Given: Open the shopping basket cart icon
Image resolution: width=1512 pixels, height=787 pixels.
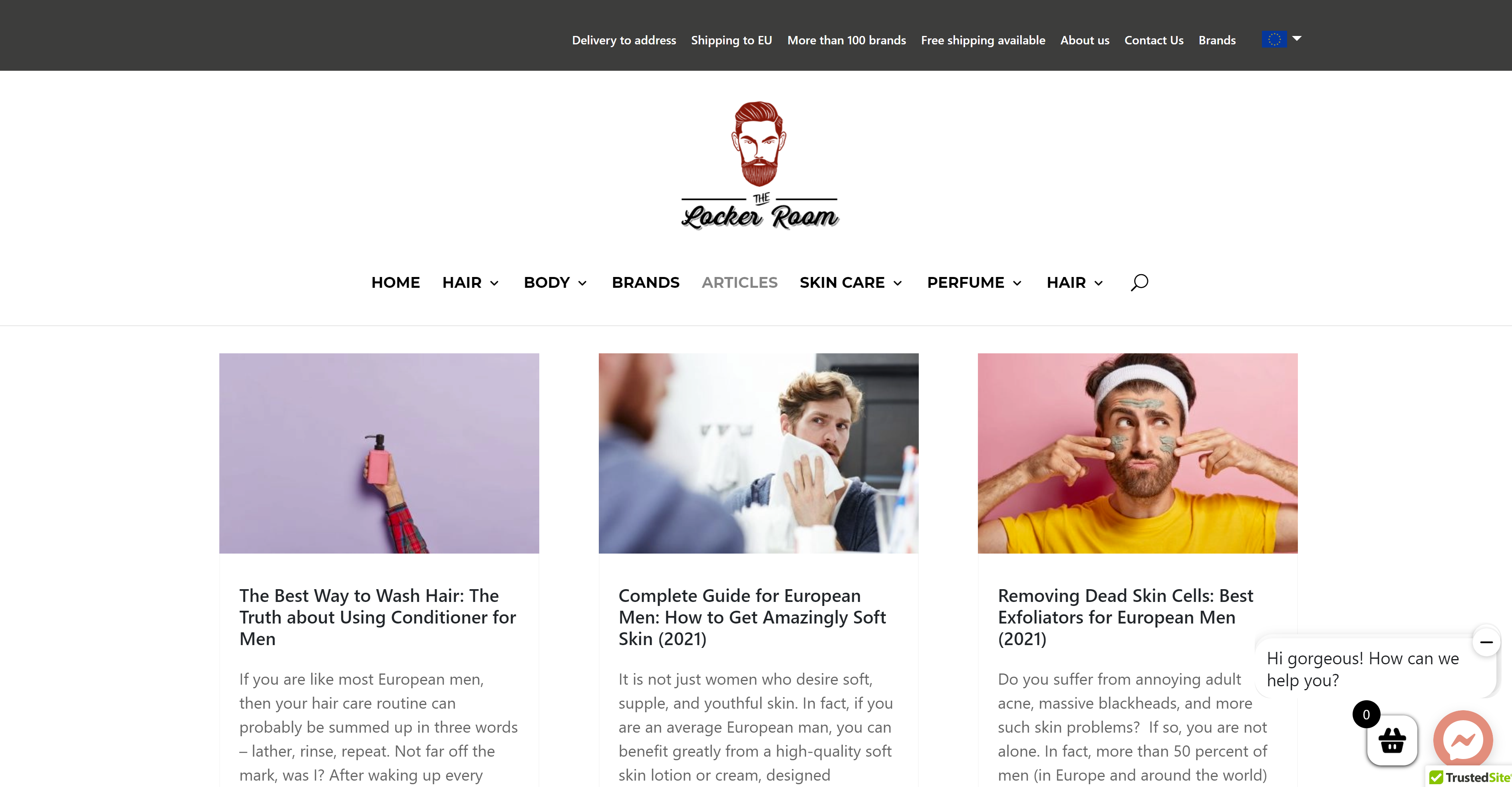Looking at the screenshot, I should (1392, 739).
